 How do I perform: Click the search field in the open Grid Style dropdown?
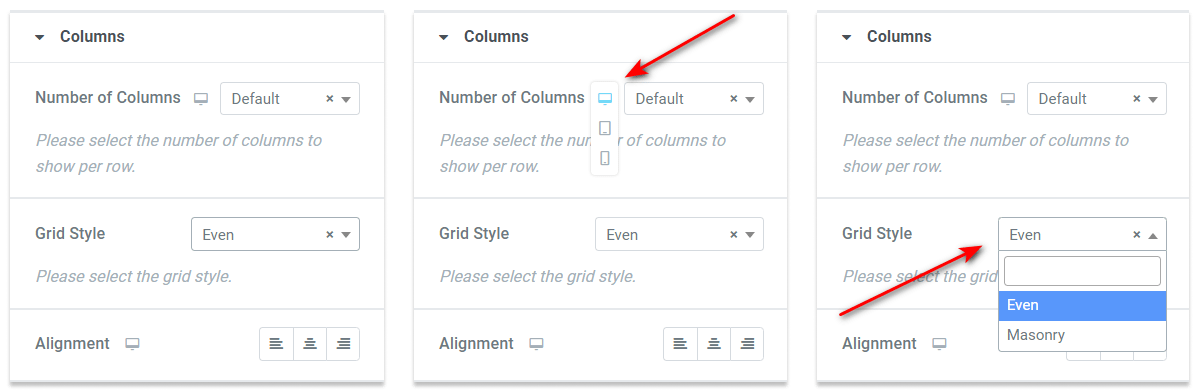1082,271
